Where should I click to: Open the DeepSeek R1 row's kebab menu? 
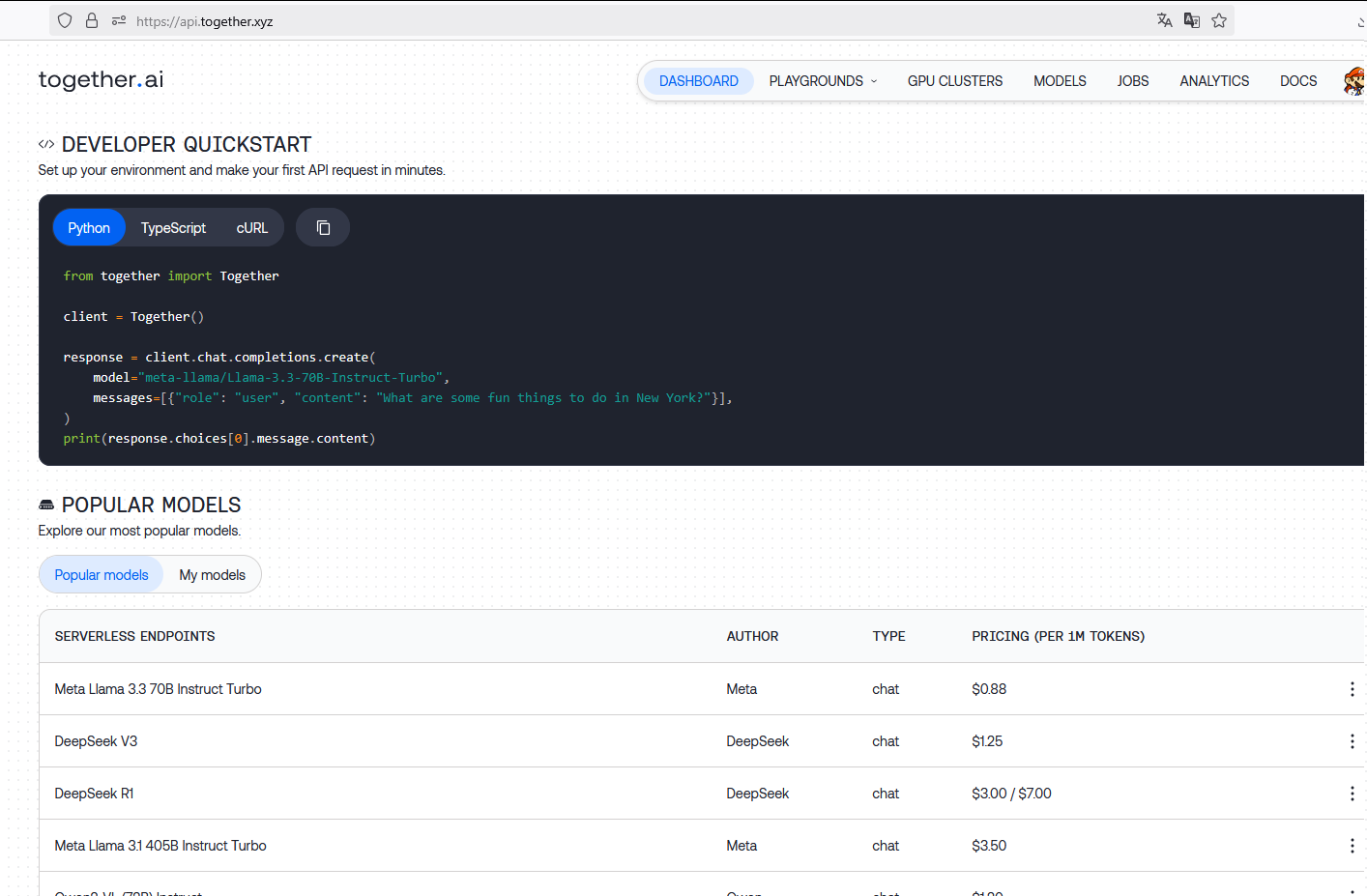(x=1352, y=794)
